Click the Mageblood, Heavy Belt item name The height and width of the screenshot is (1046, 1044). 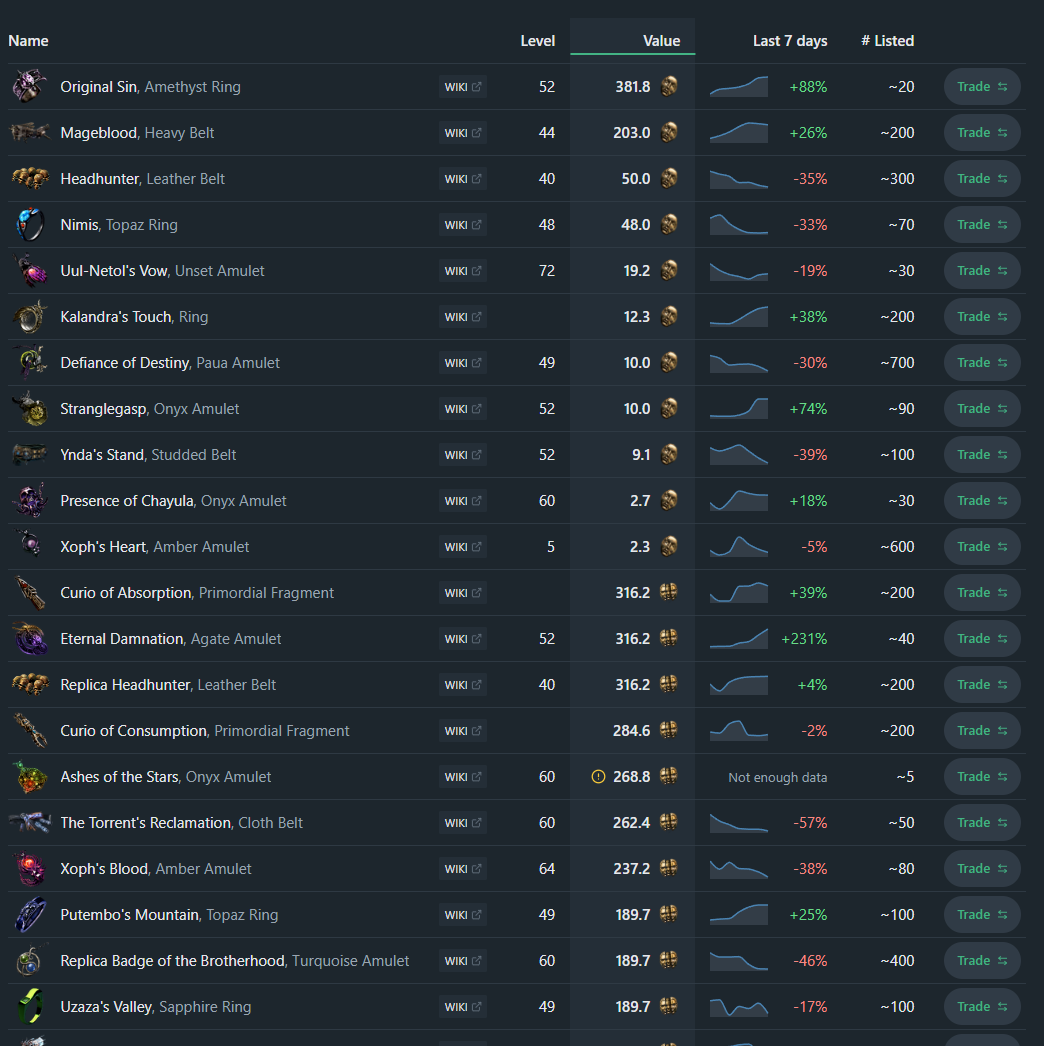click(x=137, y=133)
